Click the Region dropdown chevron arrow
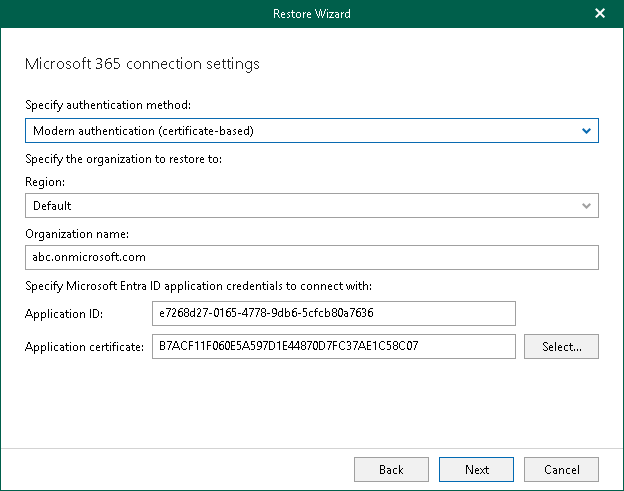 pyautogui.click(x=586, y=206)
